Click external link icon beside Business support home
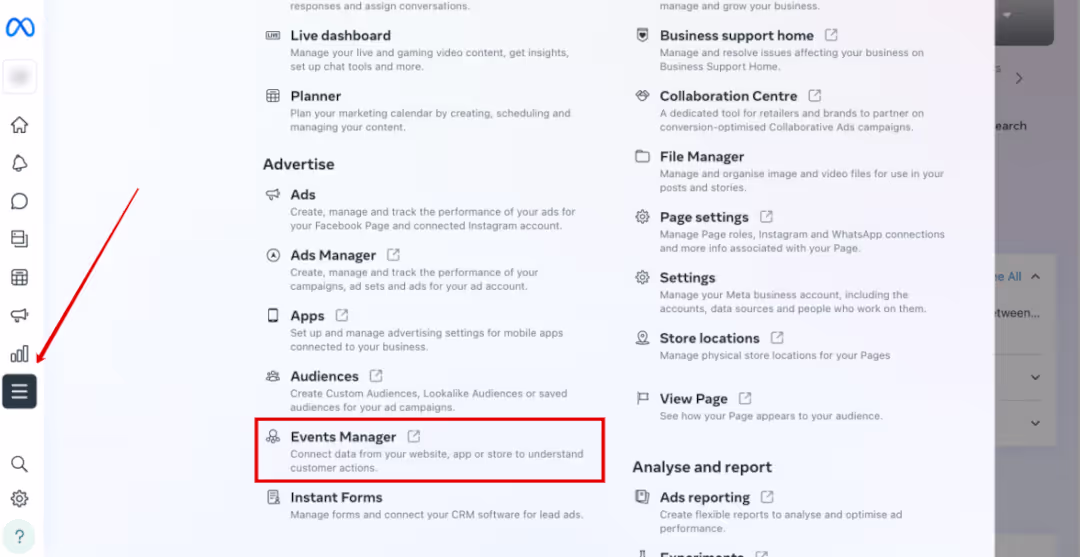This screenshot has height=557, width=1080. pyautogui.click(x=831, y=34)
